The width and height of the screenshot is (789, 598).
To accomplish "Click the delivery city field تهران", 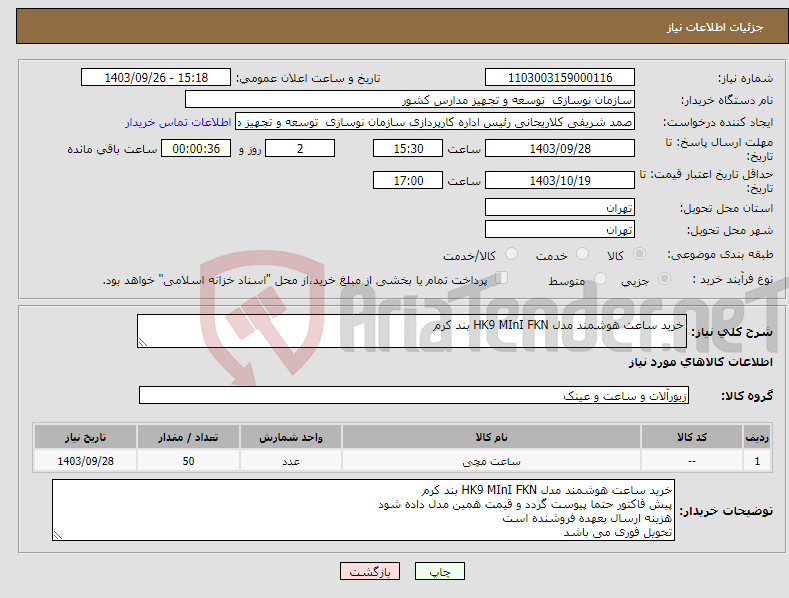I will tap(560, 230).
